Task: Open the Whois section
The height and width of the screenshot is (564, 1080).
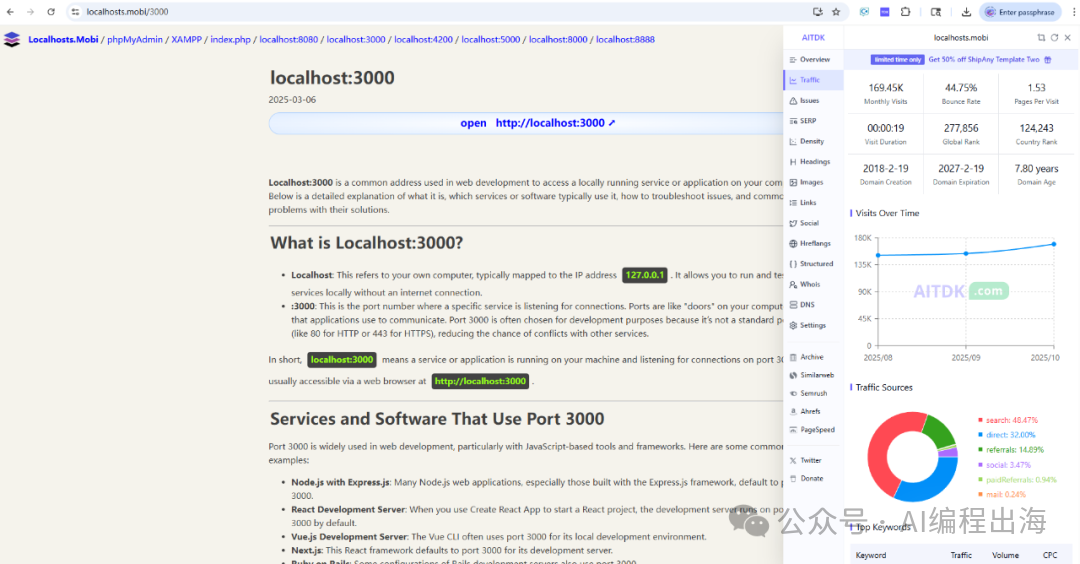Action: click(x=813, y=284)
